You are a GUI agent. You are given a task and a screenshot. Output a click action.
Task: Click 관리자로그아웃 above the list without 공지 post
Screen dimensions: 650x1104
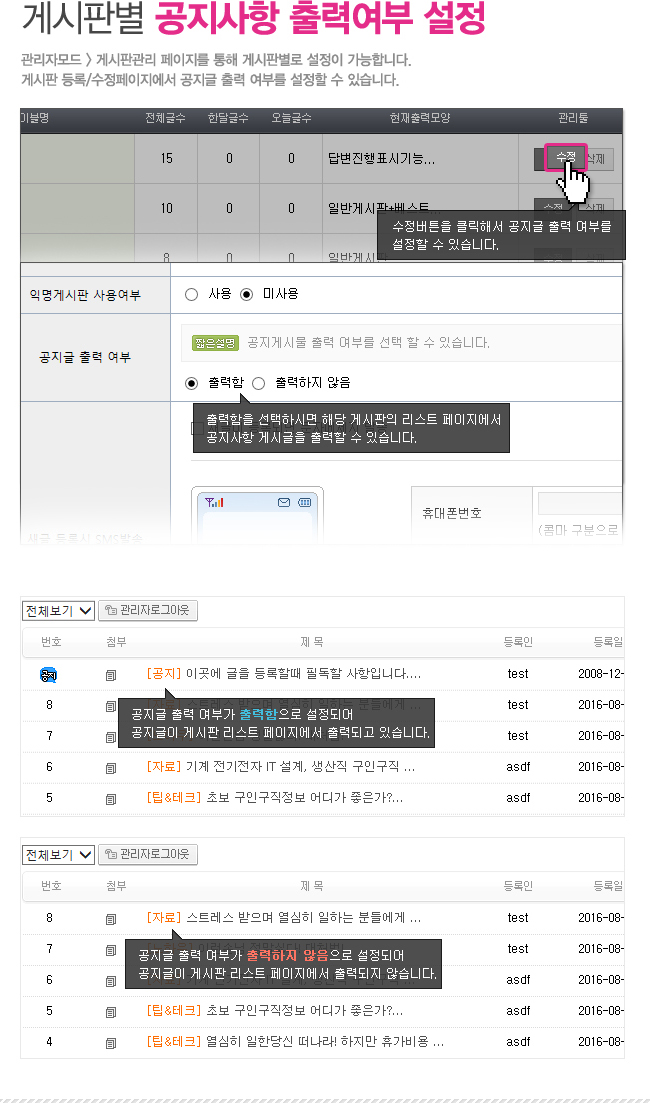[x=148, y=855]
